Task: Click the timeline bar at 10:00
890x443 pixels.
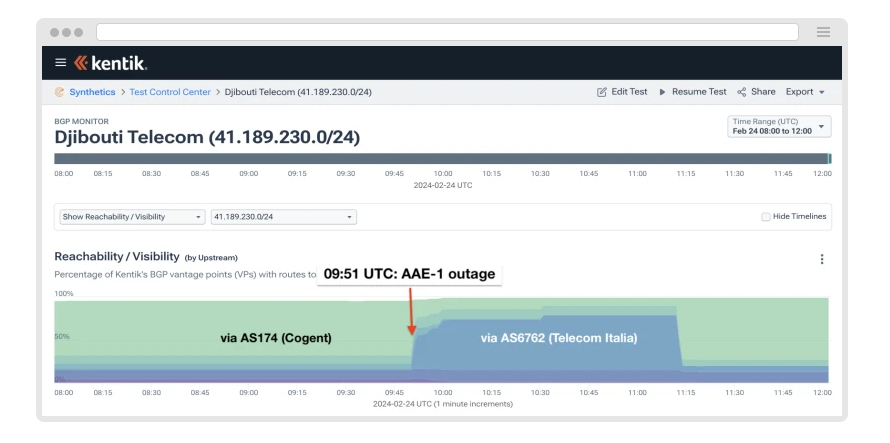Action: pos(443,158)
